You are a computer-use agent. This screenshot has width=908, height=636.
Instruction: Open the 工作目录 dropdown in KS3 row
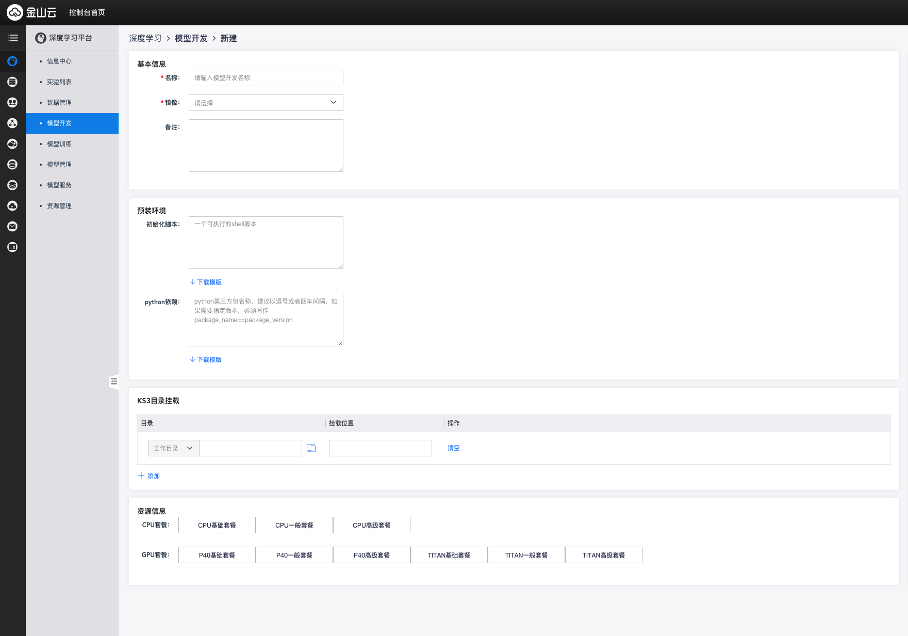[x=174, y=448]
